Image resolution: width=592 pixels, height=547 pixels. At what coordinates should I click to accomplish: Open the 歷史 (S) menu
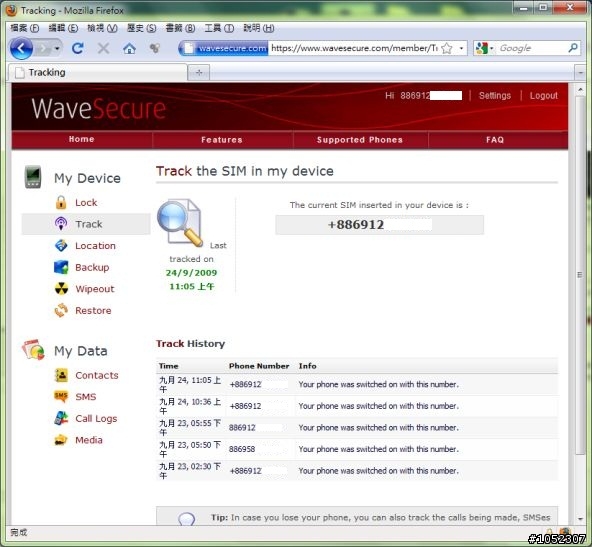click(141, 28)
